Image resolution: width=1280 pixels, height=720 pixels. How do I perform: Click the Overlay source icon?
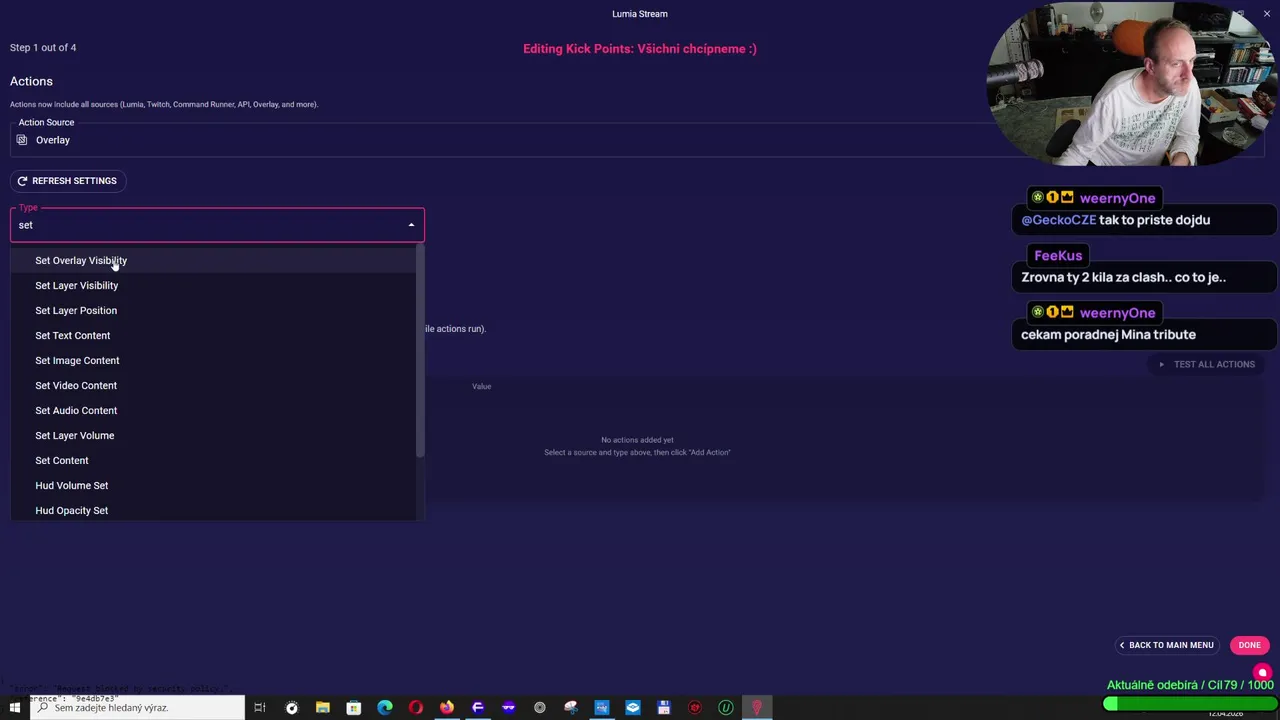point(22,140)
